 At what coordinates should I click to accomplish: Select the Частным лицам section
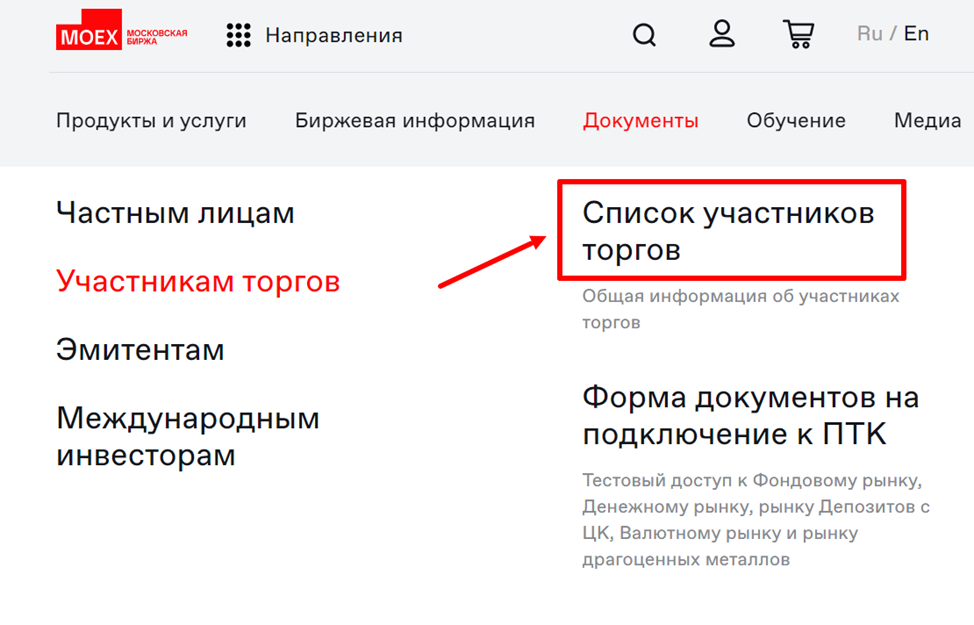[175, 213]
